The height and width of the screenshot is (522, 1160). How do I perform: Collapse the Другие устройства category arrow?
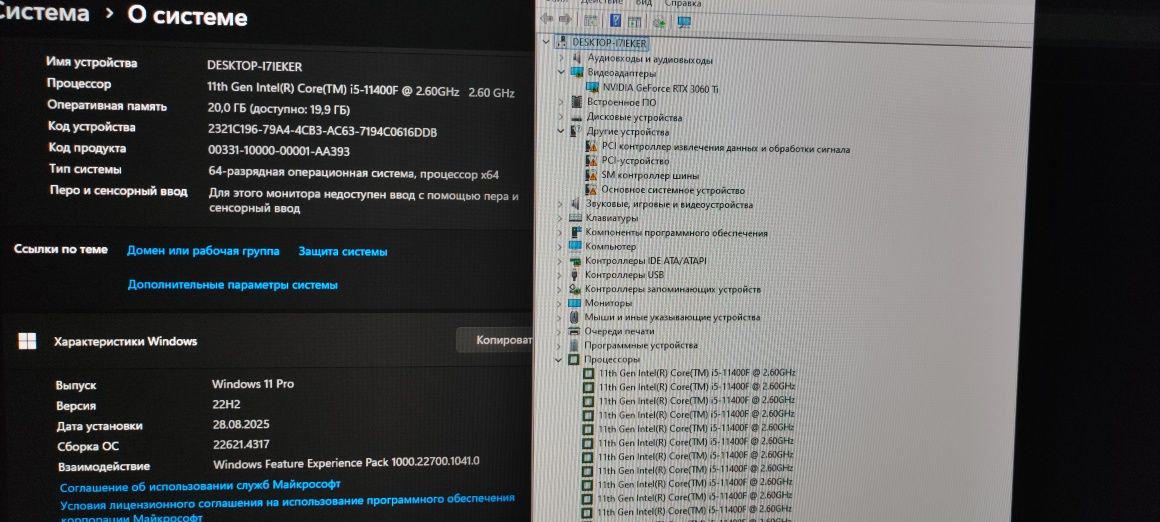click(x=561, y=131)
